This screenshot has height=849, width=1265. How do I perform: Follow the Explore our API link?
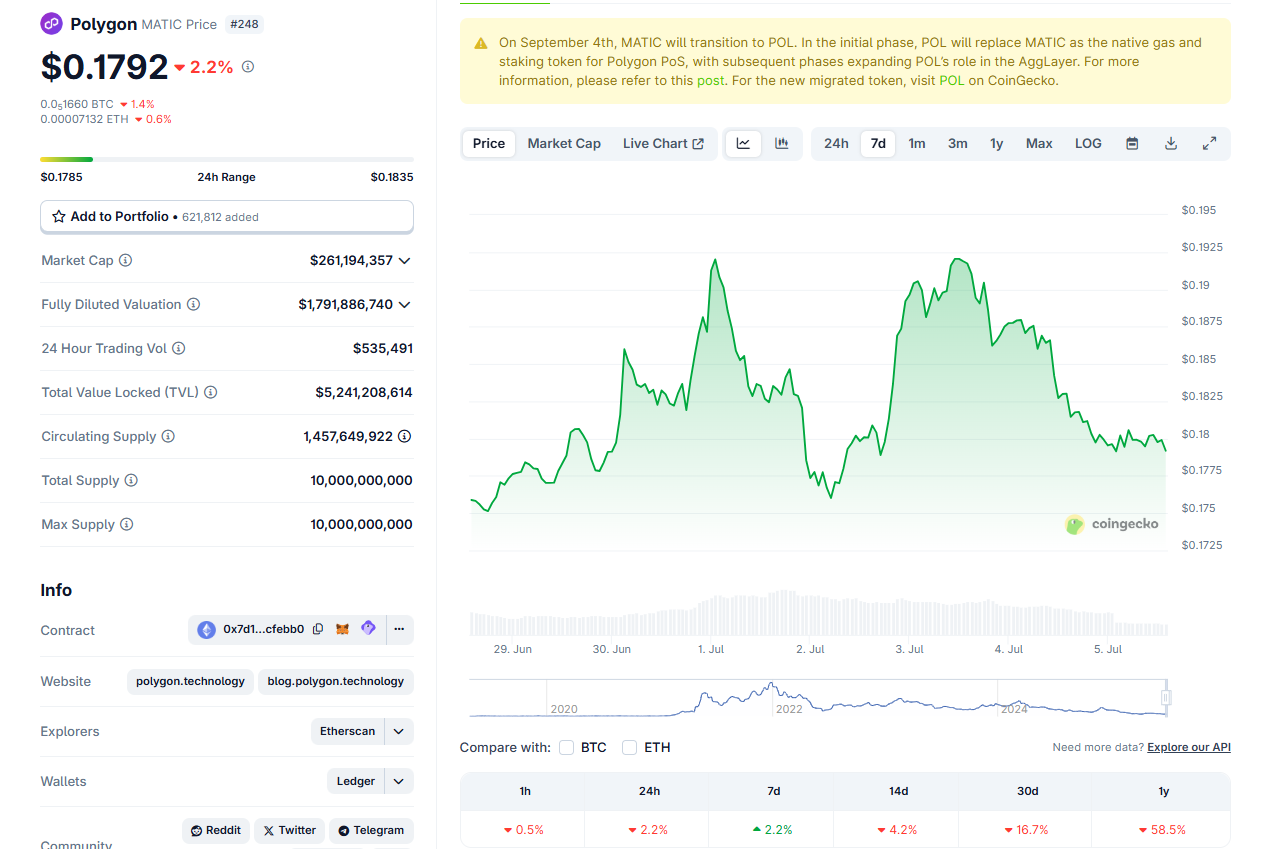pyautogui.click(x=1189, y=747)
